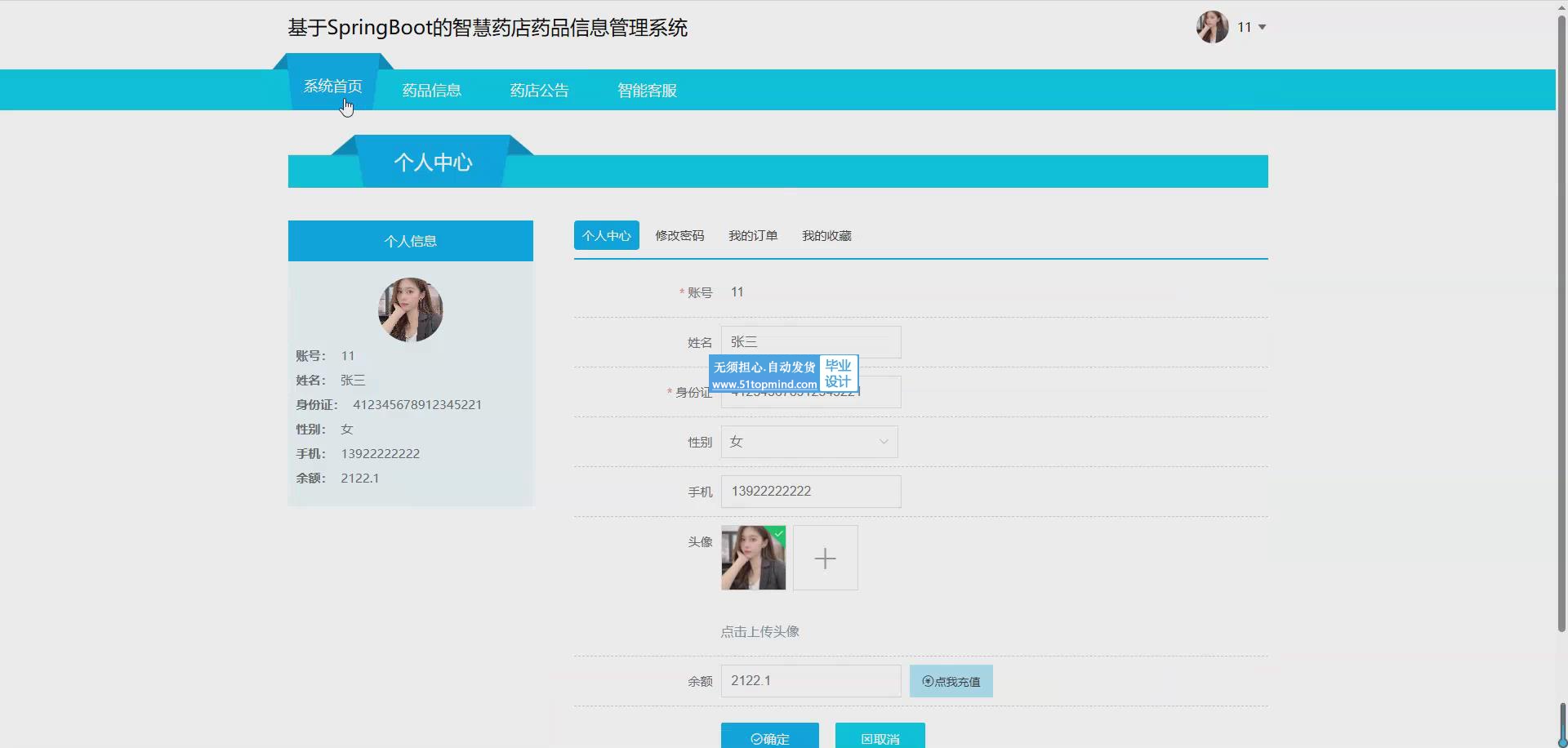Click the 手机 phone number input field
This screenshot has width=1568, height=748.
point(810,492)
